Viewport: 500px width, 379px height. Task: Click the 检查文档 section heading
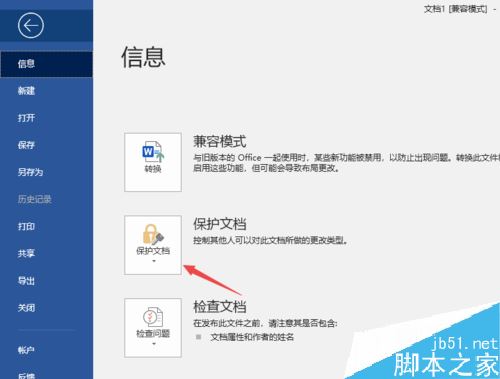tap(220, 307)
